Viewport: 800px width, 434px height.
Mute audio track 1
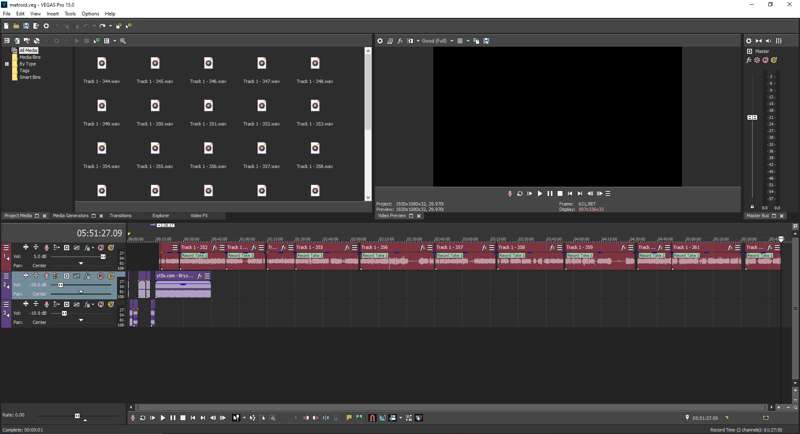click(100, 248)
